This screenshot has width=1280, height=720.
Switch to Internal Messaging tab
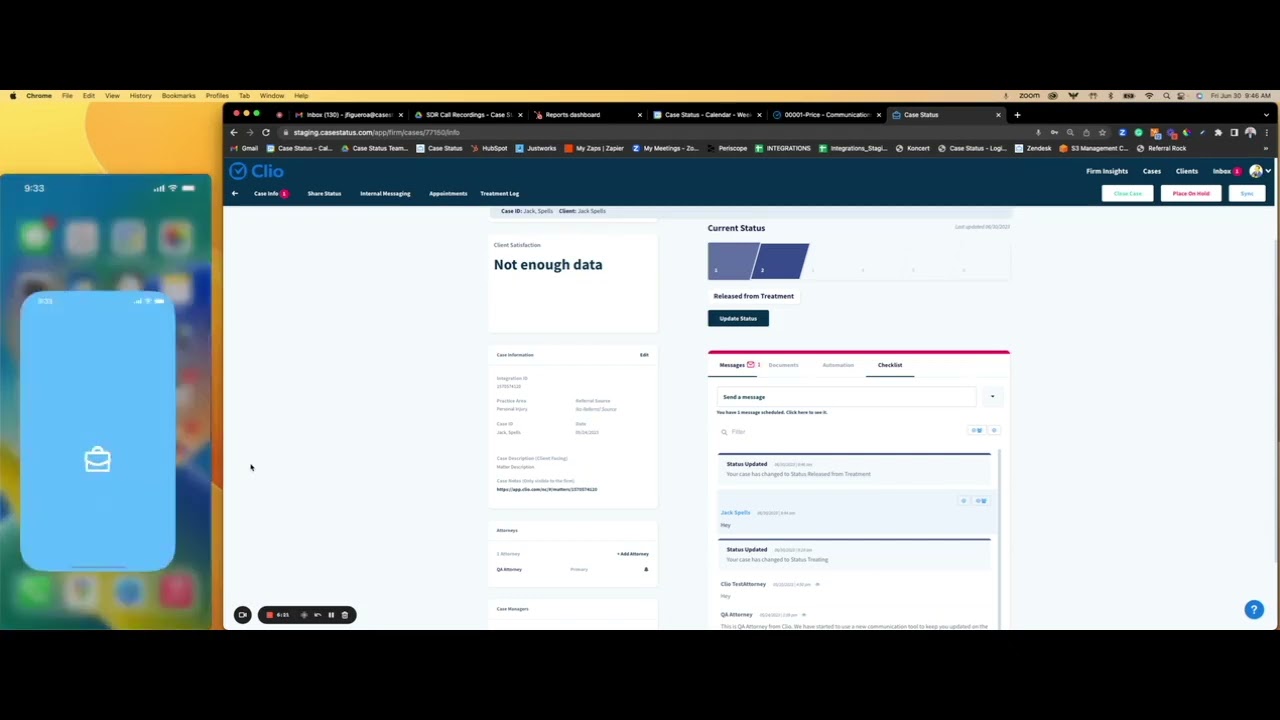pyautogui.click(x=385, y=193)
